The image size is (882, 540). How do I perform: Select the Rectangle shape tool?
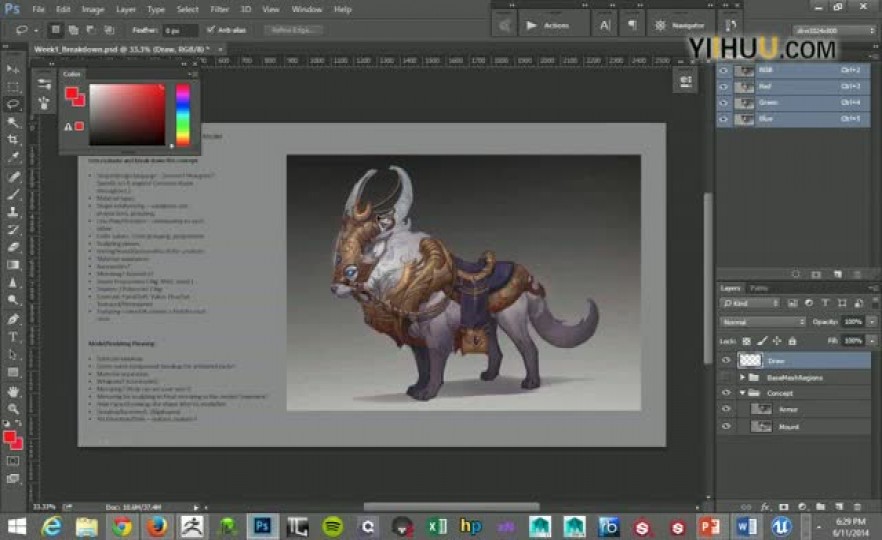click(x=12, y=372)
